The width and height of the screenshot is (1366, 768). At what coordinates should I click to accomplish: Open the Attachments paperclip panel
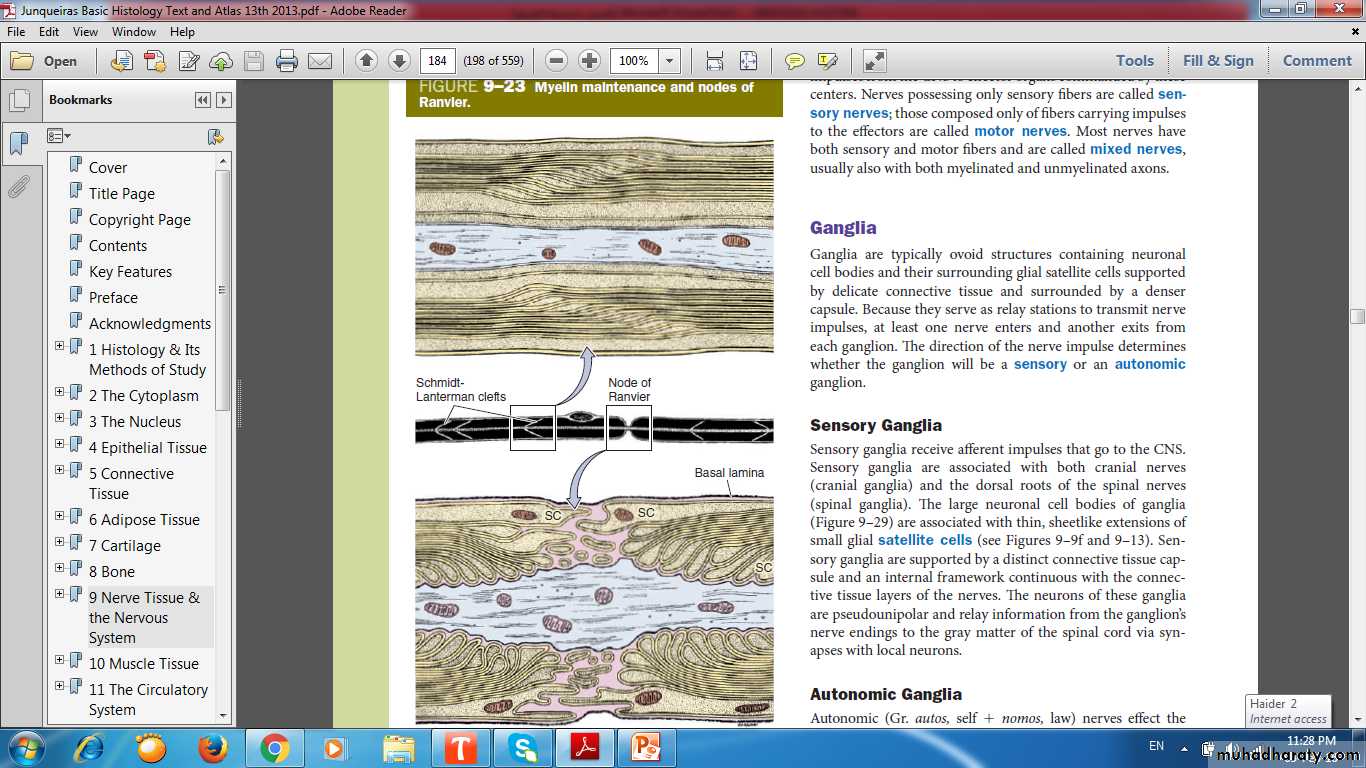click(x=19, y=187)
